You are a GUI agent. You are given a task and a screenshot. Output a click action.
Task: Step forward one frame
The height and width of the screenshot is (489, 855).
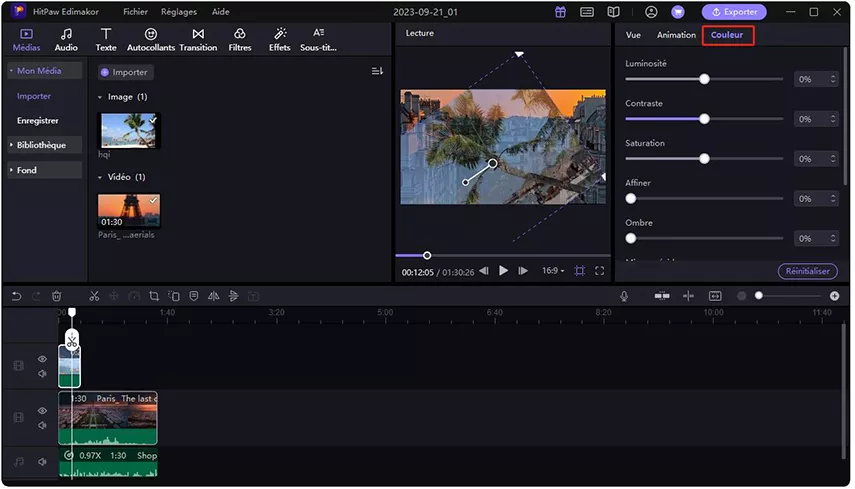(523, 271)
